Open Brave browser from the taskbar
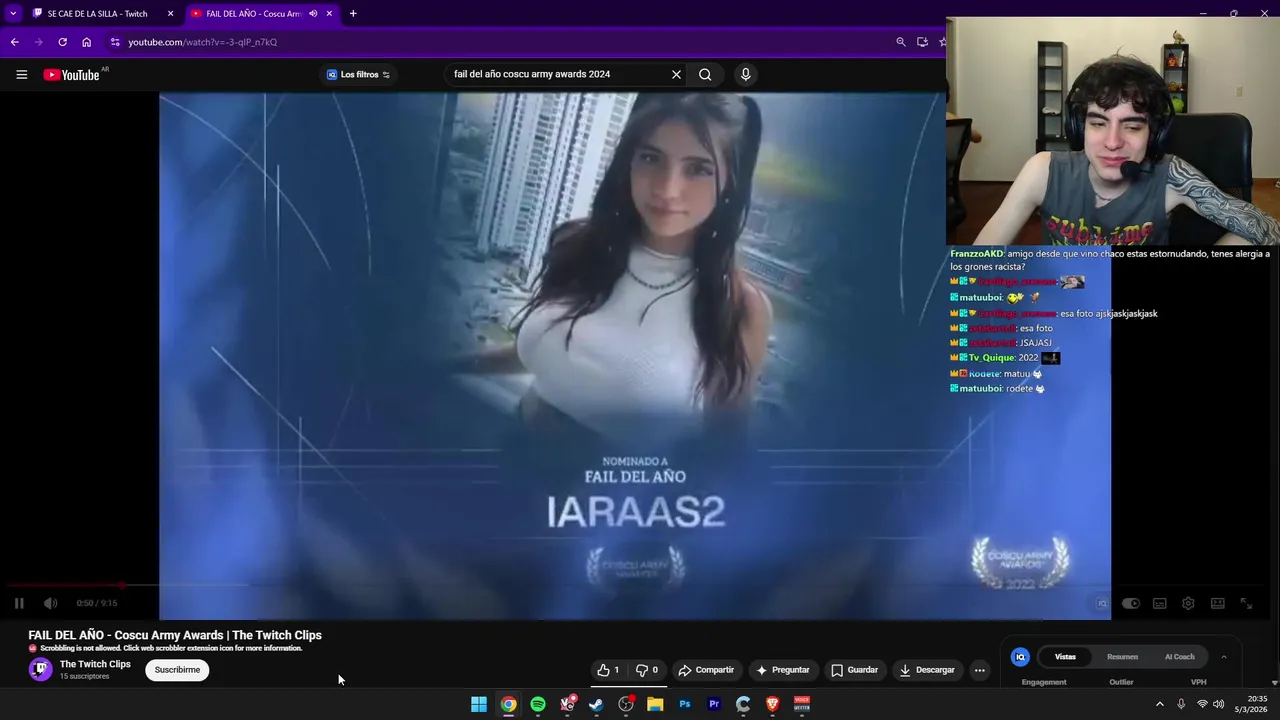The image size is (1280, 720). 772,704
